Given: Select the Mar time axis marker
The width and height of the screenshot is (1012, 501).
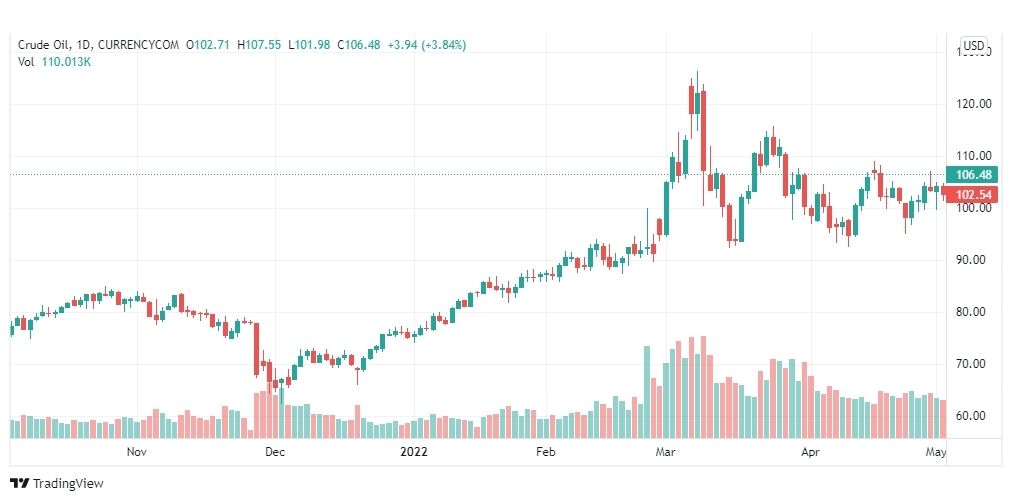Looking at the screenshot, I should click(x=665, y=451).
